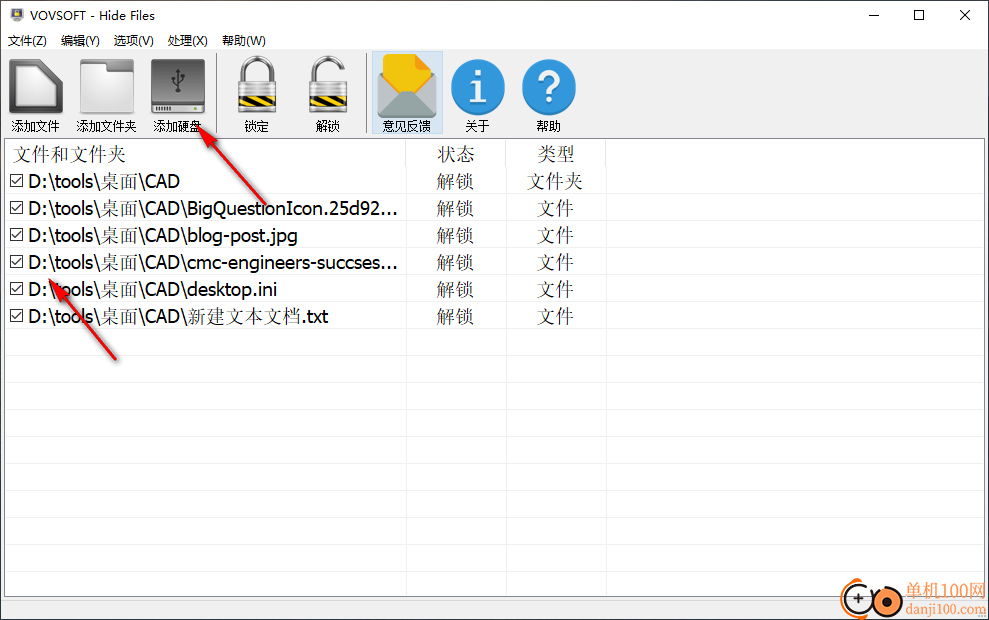Select row D:\tools\桌面\CAD\desktop.ini

click(x=494, y=290)
